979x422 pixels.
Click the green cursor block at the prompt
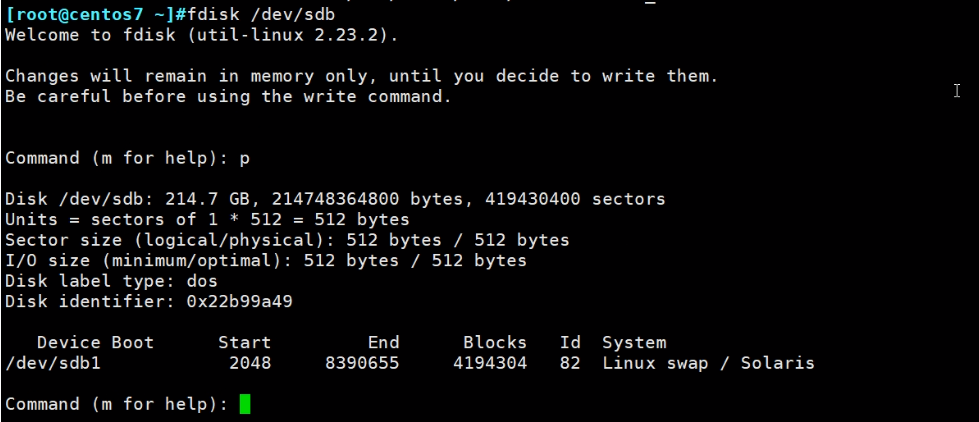coord(245,405)
